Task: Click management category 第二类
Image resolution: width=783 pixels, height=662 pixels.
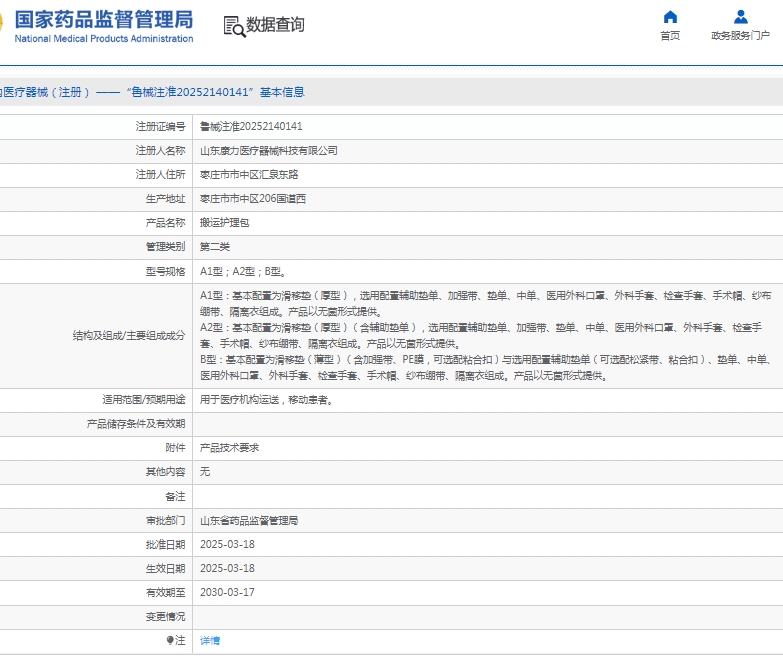Action: (x=215, y=247)
